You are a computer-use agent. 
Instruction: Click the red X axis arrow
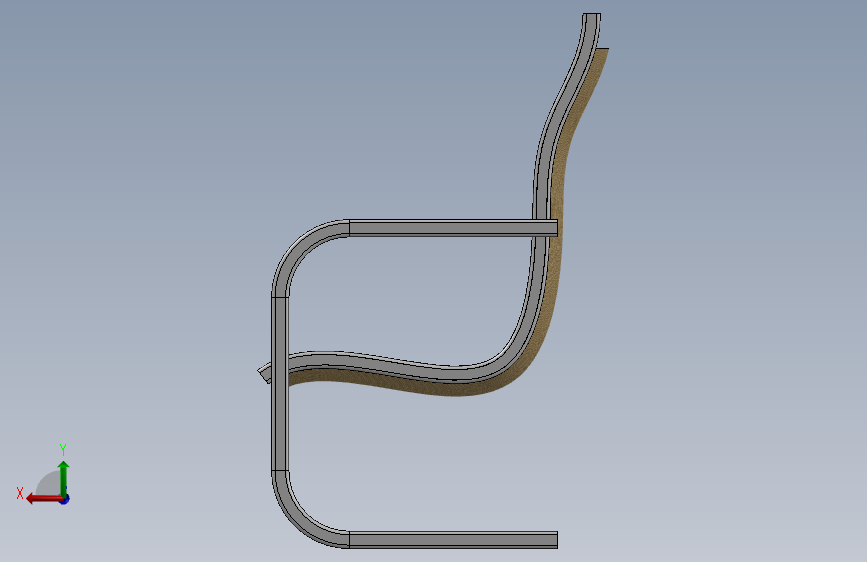[43, 499]
